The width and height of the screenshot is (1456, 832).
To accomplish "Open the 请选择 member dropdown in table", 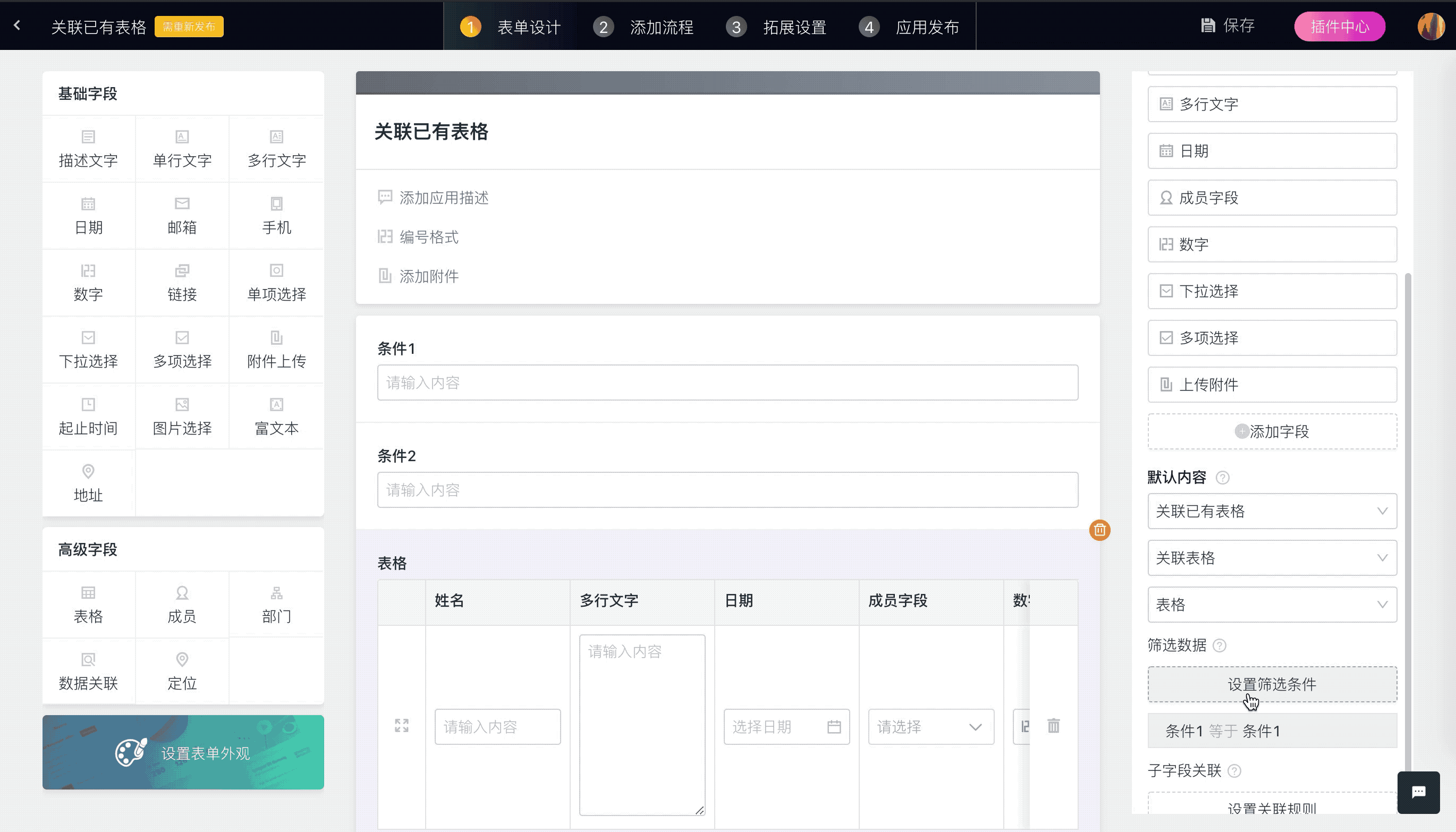I will 931,727.
